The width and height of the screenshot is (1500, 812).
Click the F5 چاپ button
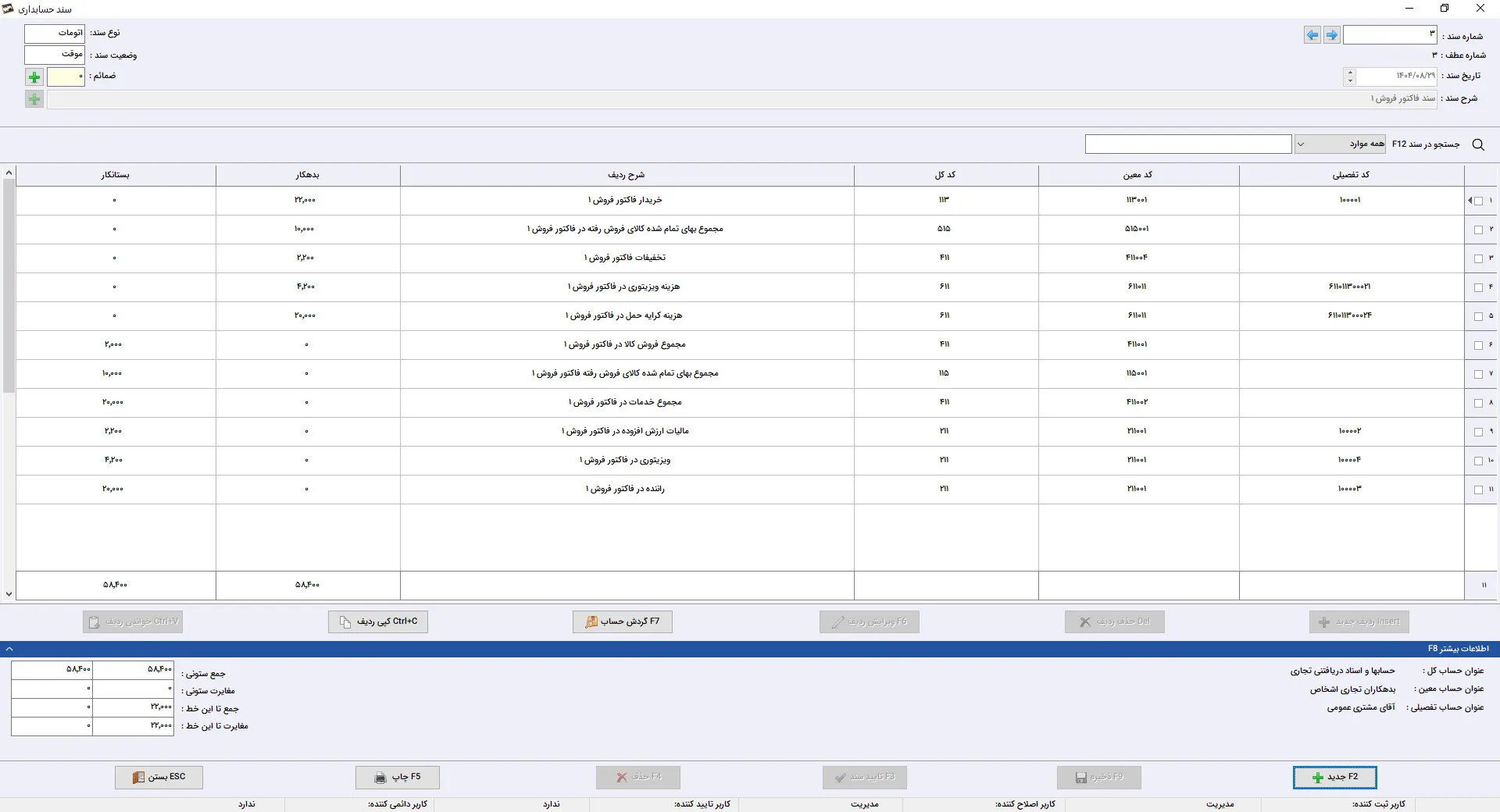click(398, 777)
